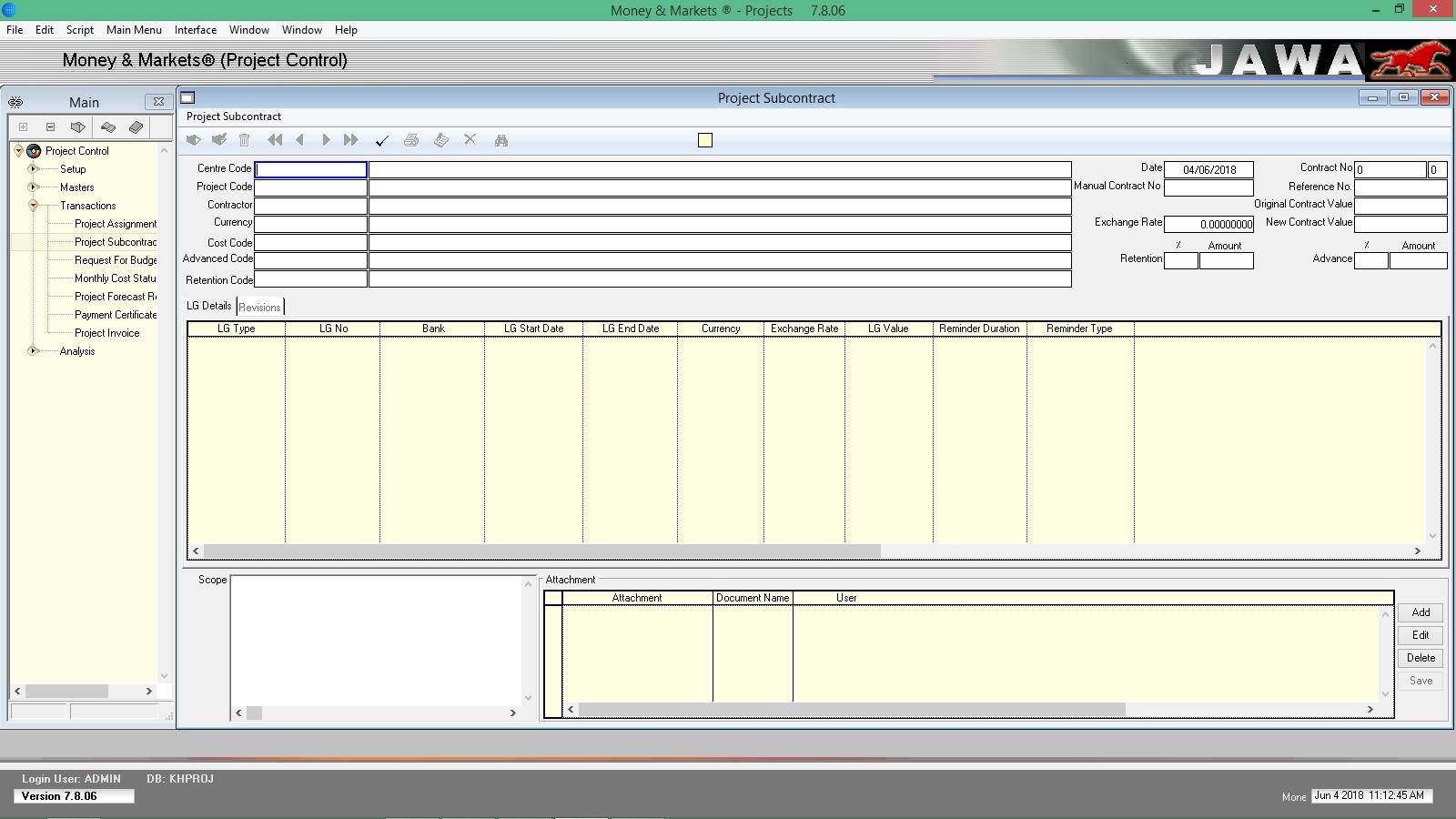The width and height of the screenshot is (1456, 819).
Task: Click the open book icon in Main panel
Action: 108,127
